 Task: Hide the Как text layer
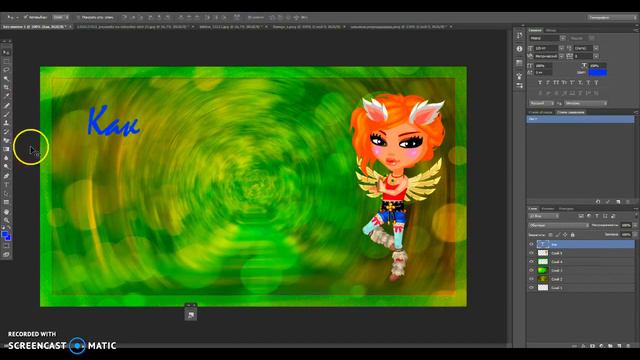click(531, 244)
